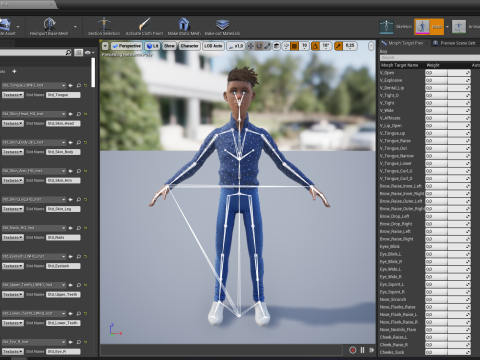Image resolution: width=480 pixels, height=360 pixels.
Task: Click the property matrix grid icon
Action: click(x=78, y=52)
